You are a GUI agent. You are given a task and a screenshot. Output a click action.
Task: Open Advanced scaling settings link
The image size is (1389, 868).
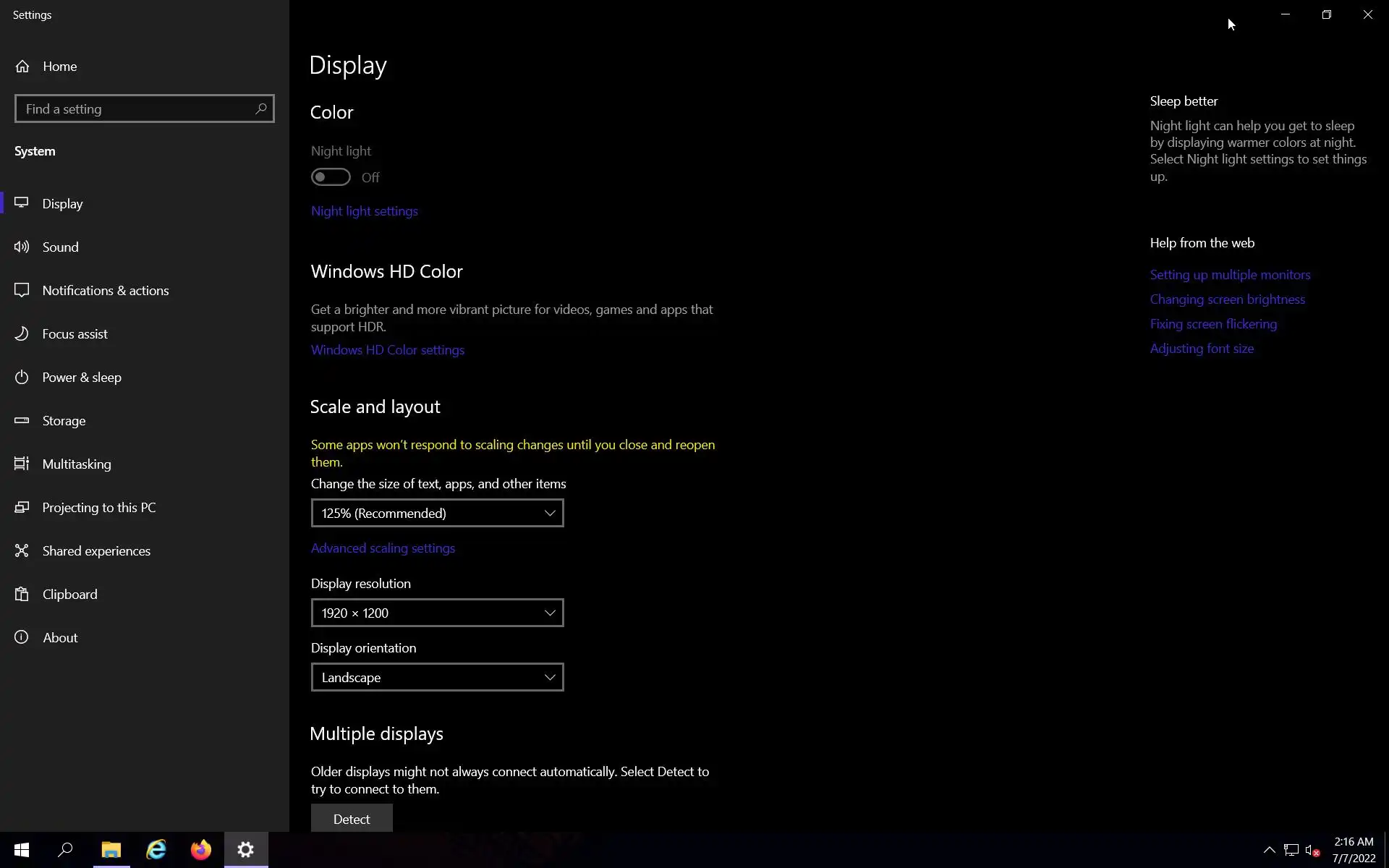tap(383, 548)
